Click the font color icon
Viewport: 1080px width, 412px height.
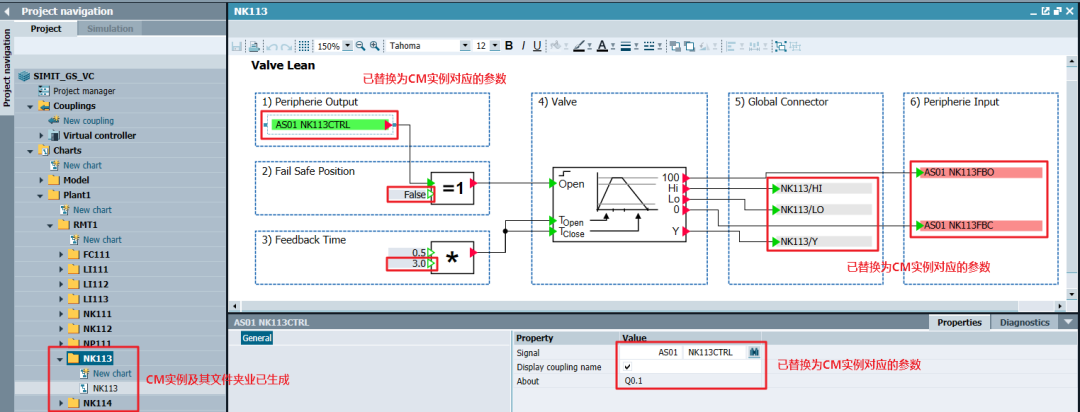[602, 46]
